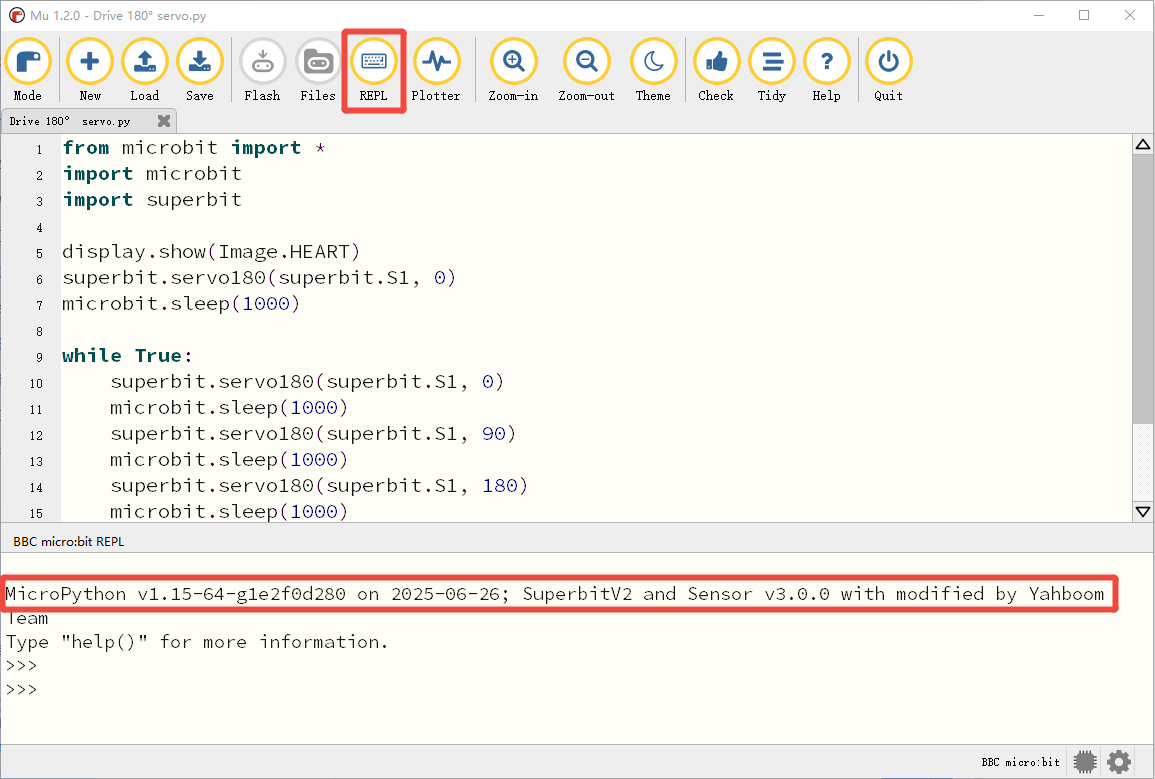Click the 'BBC micro:bit REPL' panel title
Image resolution: width=1155 pixels, height=779 pixels.
point(69,541)
